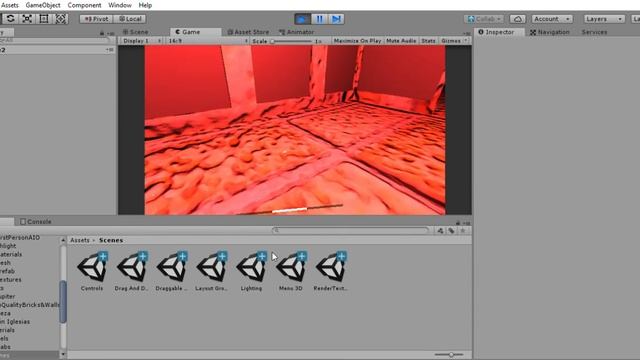Viewport: 640px width, 360px height.
Task: Select the Scale tool in the toolbar
Action: tap(27, 19)
